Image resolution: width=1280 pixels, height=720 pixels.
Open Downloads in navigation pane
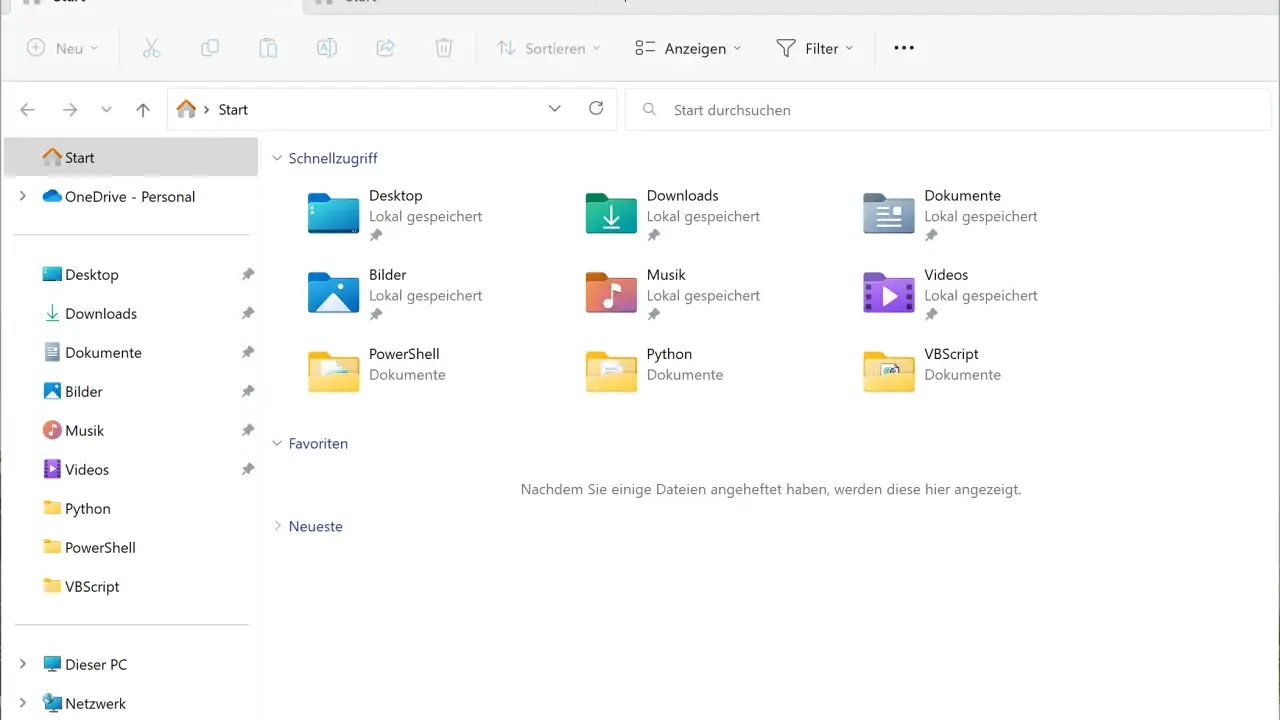pyautogui.click(x=90, y=314)
